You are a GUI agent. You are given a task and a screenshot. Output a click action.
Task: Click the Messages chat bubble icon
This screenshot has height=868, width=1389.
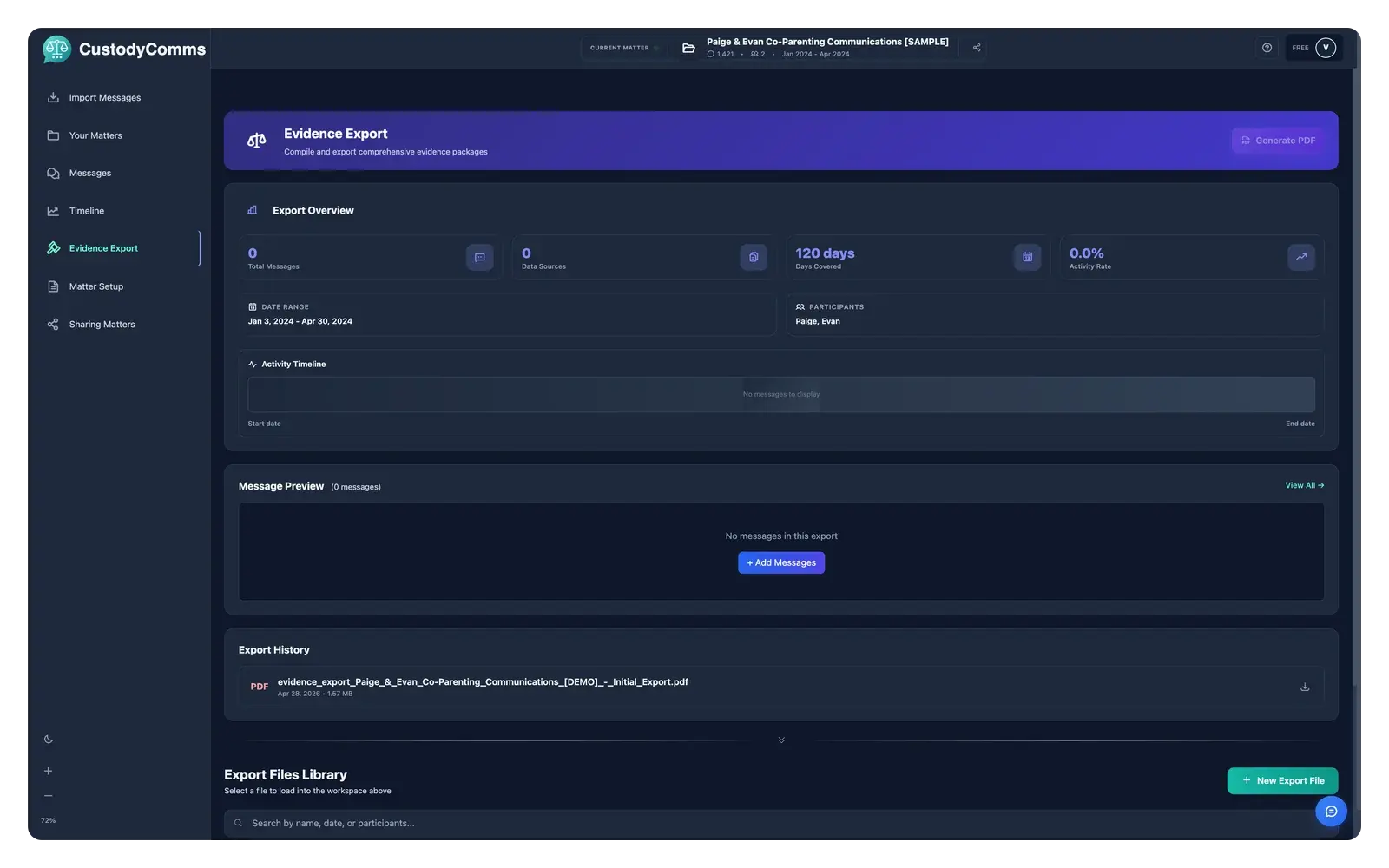53,174
